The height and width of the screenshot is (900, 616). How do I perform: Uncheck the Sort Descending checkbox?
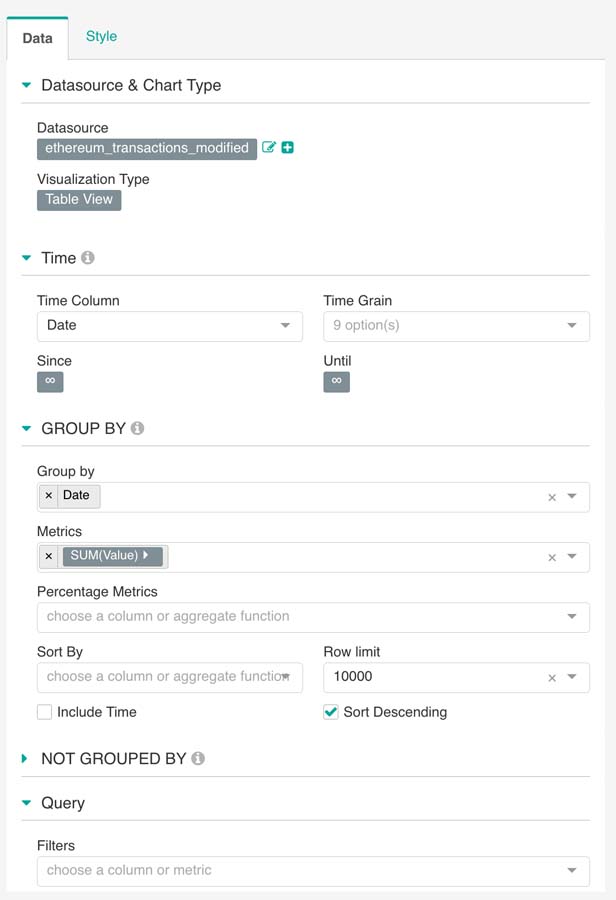point(331,712)
